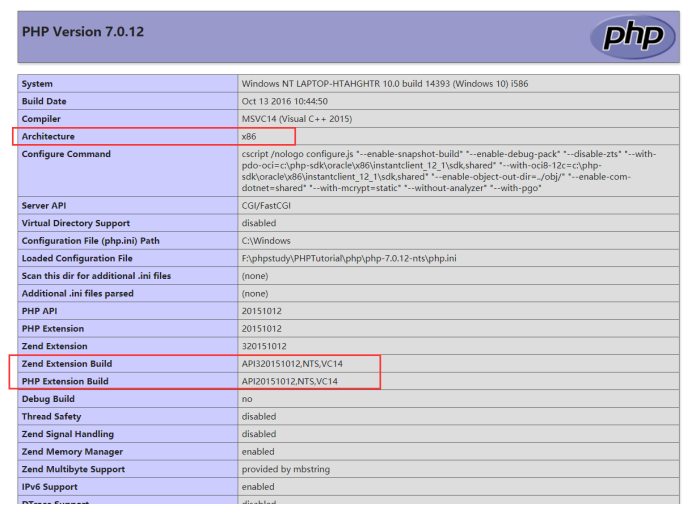This screenshot has width=692, height=505.
Task: Select the php-7.0.12-nts php.ini path
Action: tap(349, 258)
